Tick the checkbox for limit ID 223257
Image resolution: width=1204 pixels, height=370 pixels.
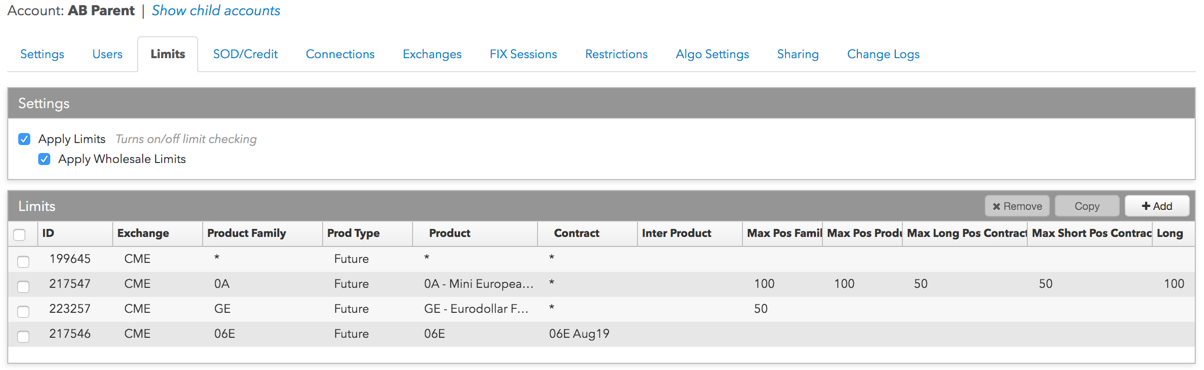pos(24,310)
